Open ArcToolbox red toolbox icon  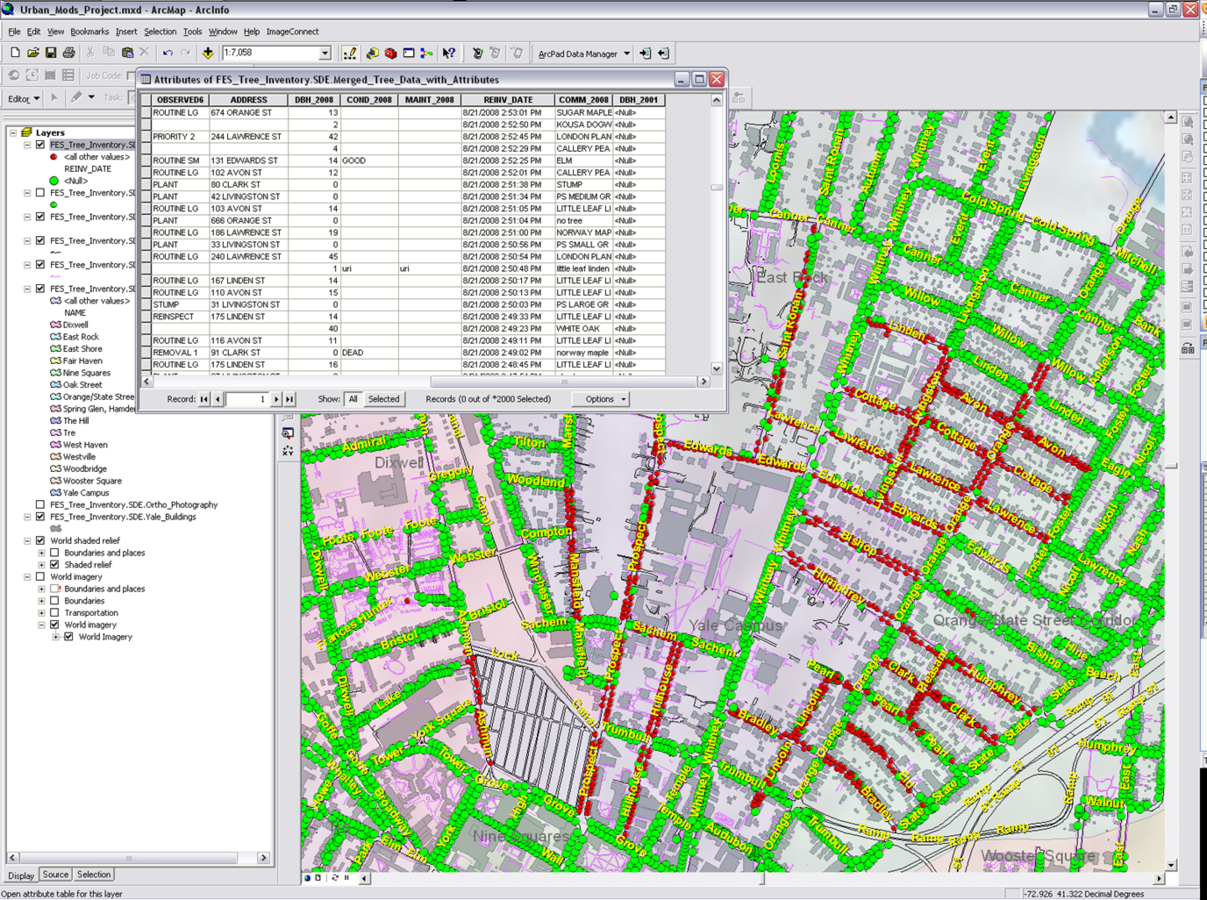(390, 53)
